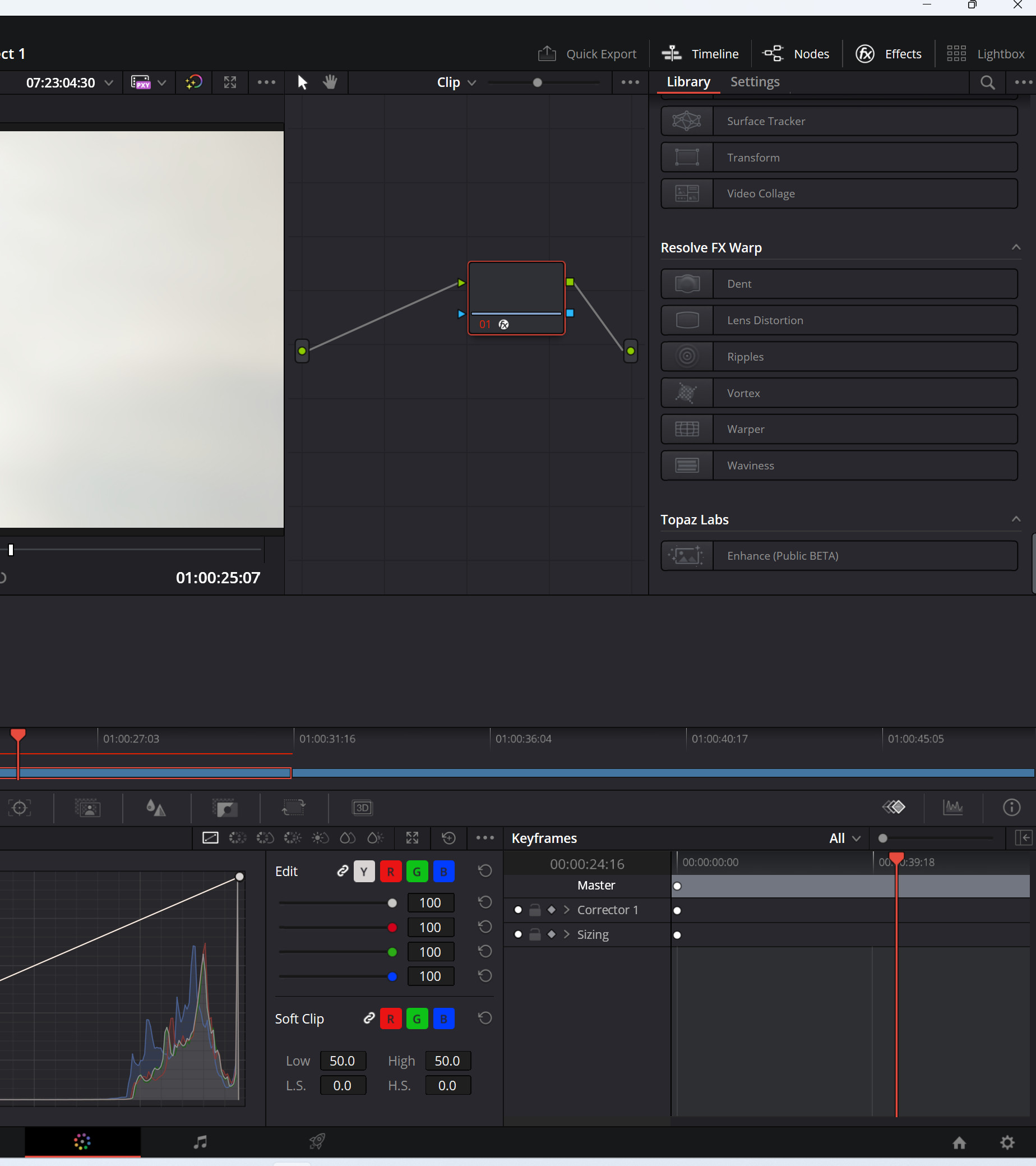Viewport: 1036px width, 1166px height.
Task: Show the Scopes palette icon
Action: pos(953,807)
